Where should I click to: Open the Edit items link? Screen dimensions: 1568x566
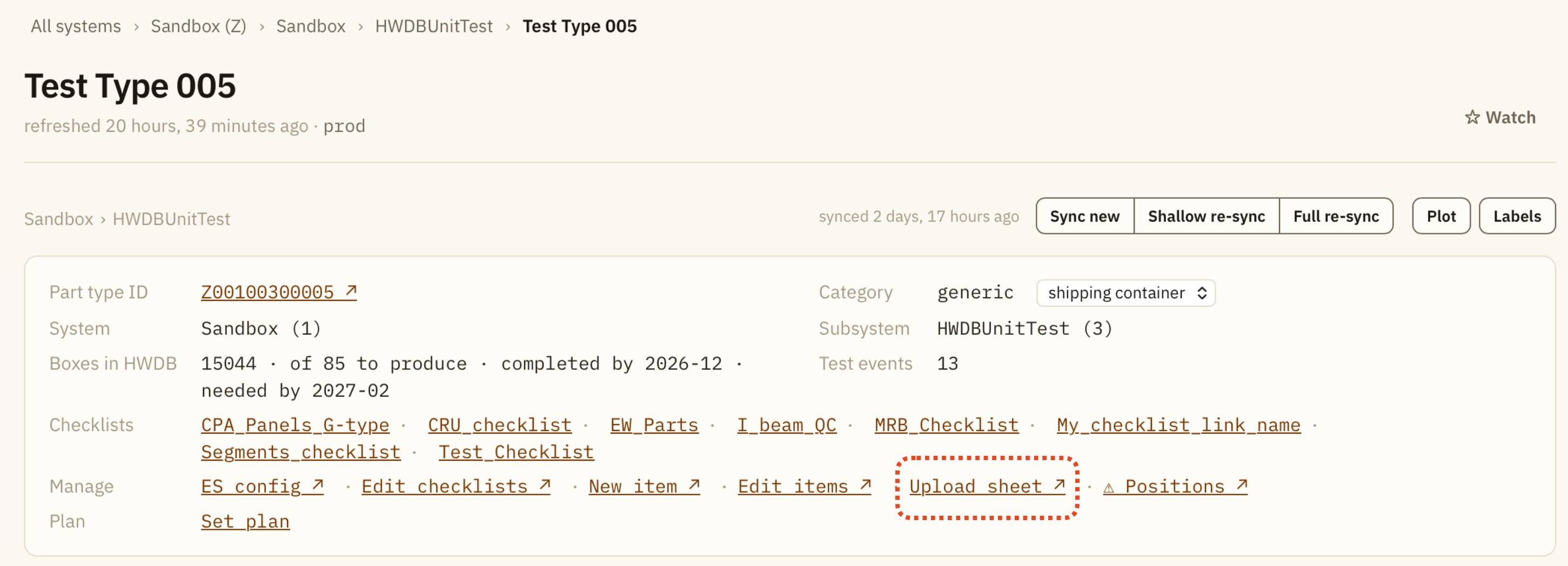805,486
